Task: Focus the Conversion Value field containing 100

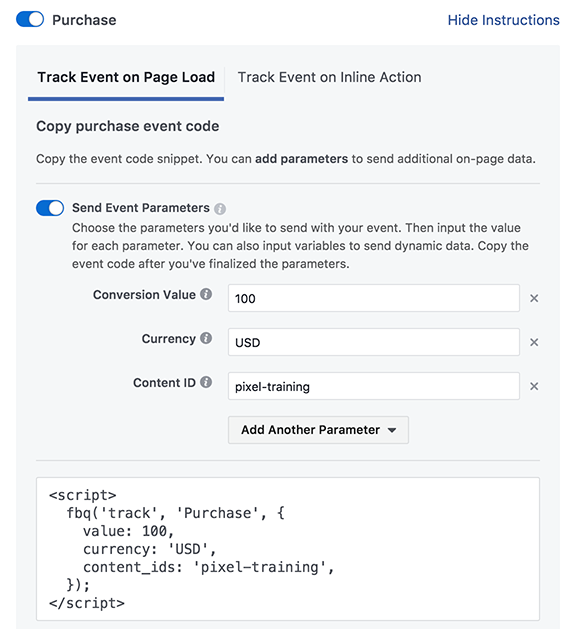Action: [373, 298]
